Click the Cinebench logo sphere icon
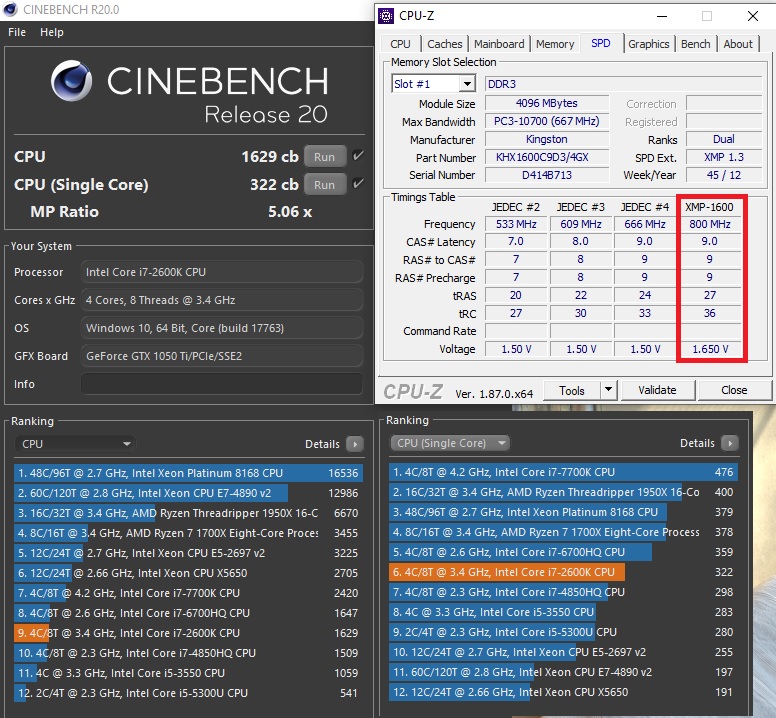Viewport: 776px width, 718px height. 72,81
